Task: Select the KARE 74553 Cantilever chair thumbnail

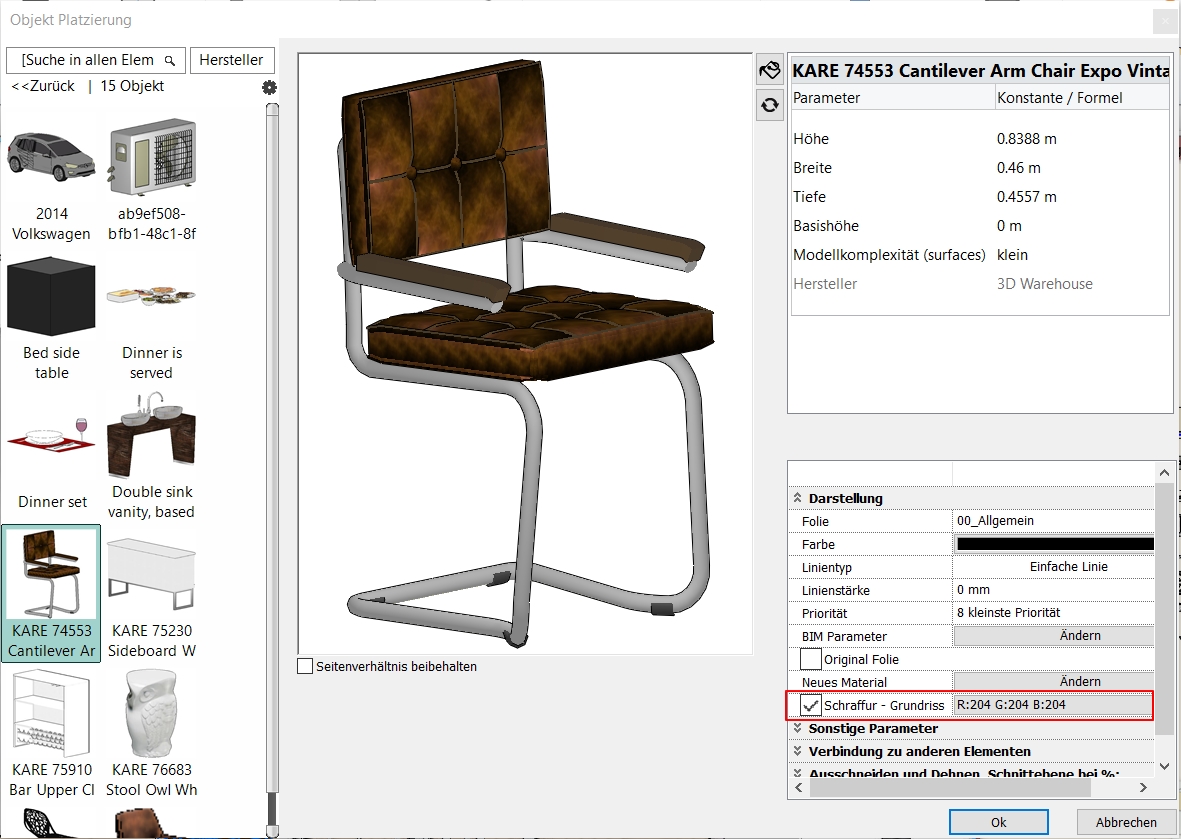Action: [51, 572]
